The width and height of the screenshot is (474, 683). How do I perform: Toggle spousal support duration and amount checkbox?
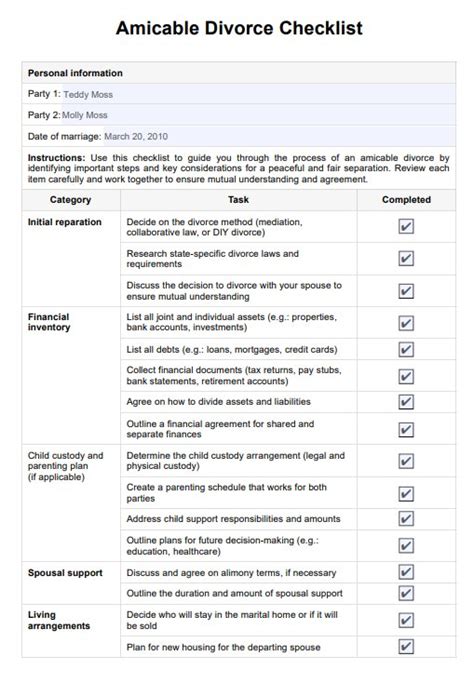click(406, 593)
